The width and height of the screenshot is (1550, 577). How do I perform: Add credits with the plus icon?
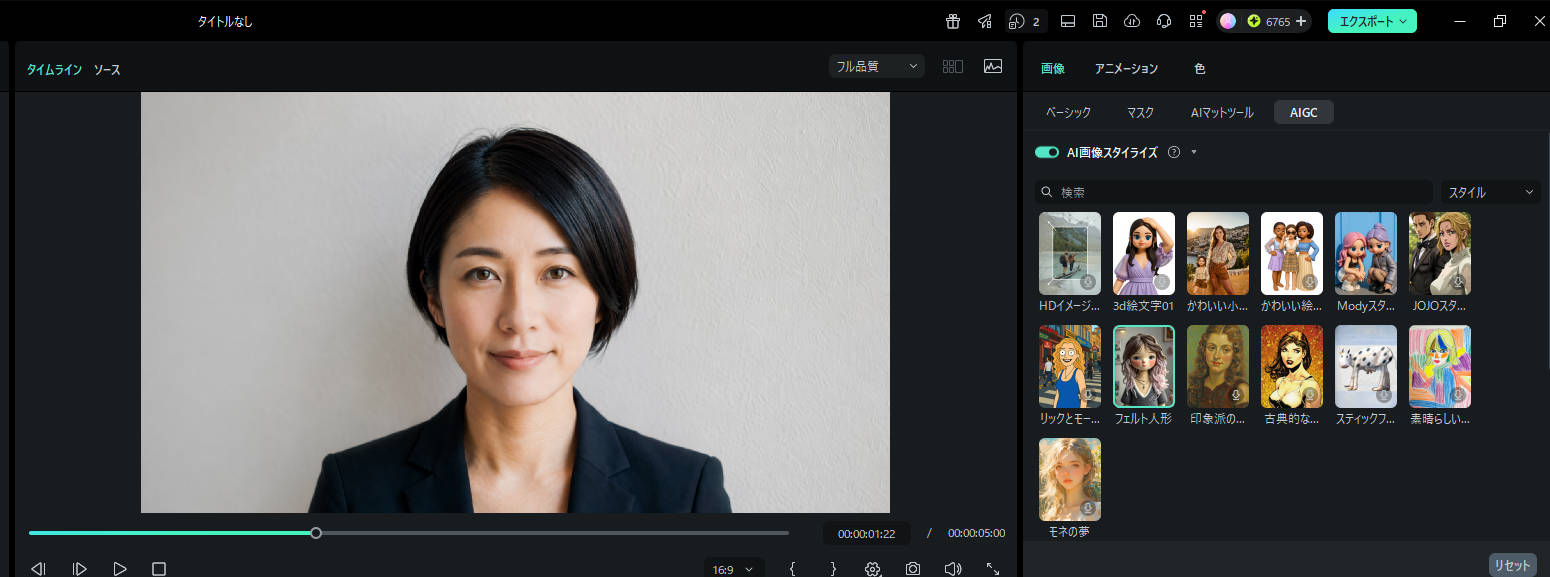(x=1301, y=21)
